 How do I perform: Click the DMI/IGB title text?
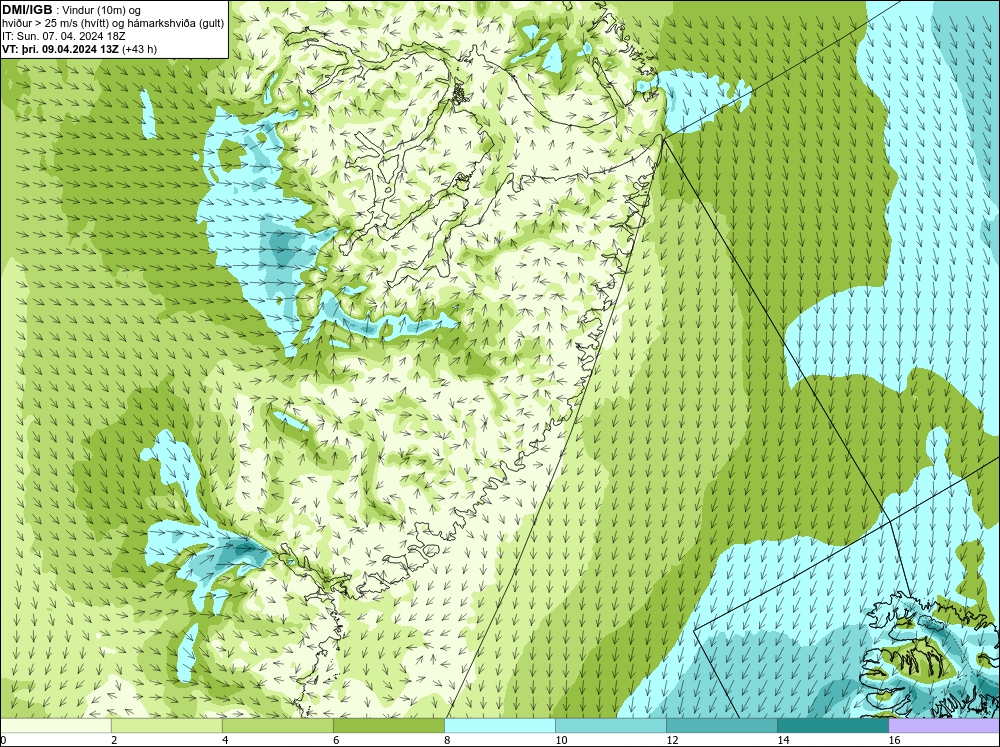[x=28, y=10]
